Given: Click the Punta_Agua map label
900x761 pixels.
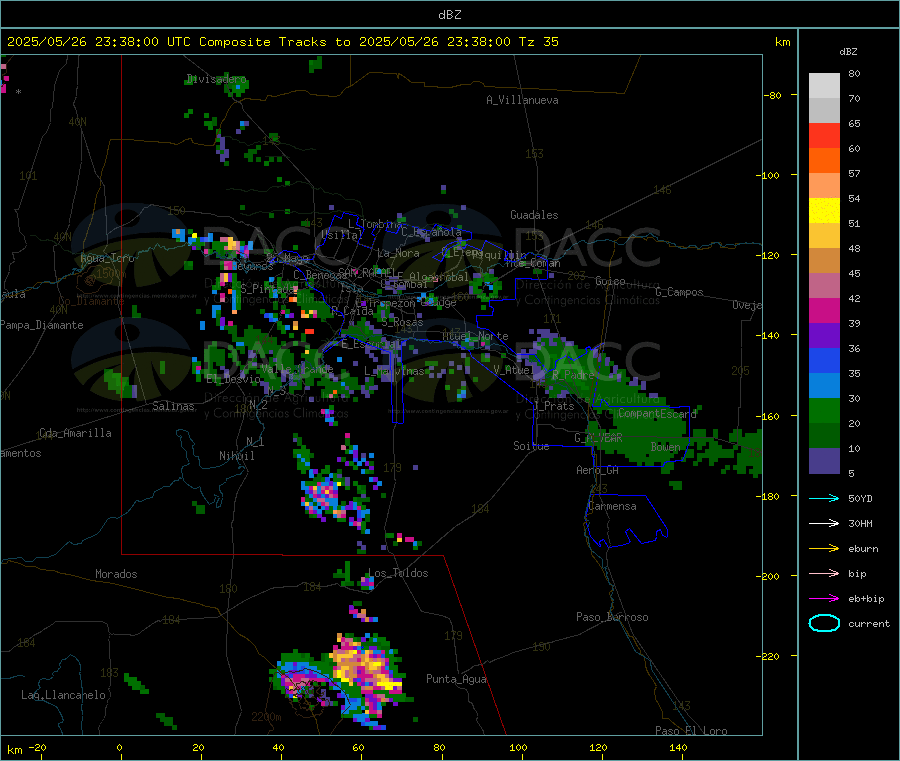Looking at the screenshot, I should tap(456, 679).
